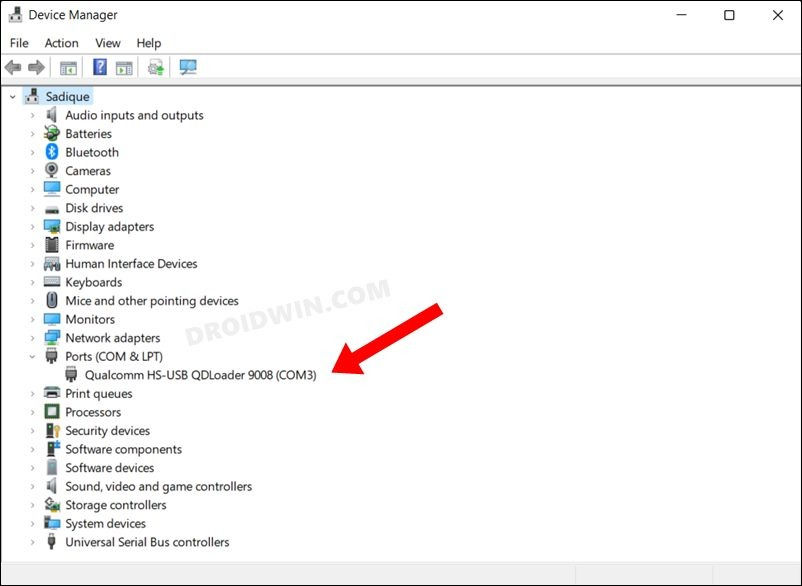Click the Mice and pointing devices icon

click(x=52, y=300)
